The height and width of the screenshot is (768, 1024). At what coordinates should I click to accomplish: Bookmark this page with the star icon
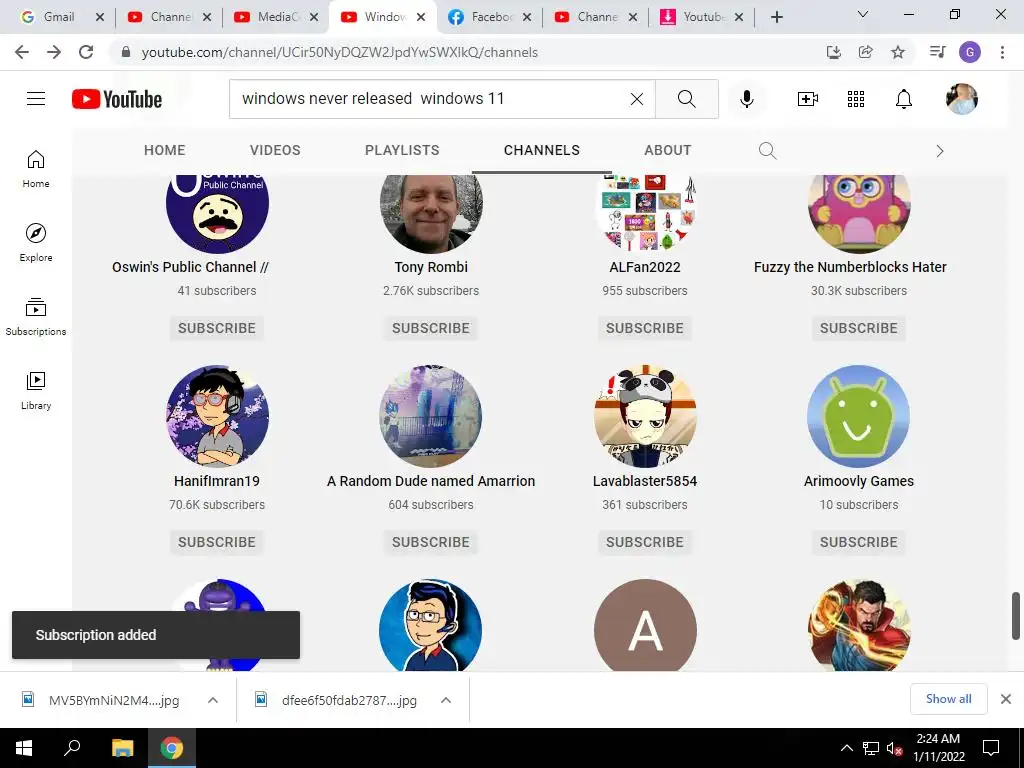898,52
